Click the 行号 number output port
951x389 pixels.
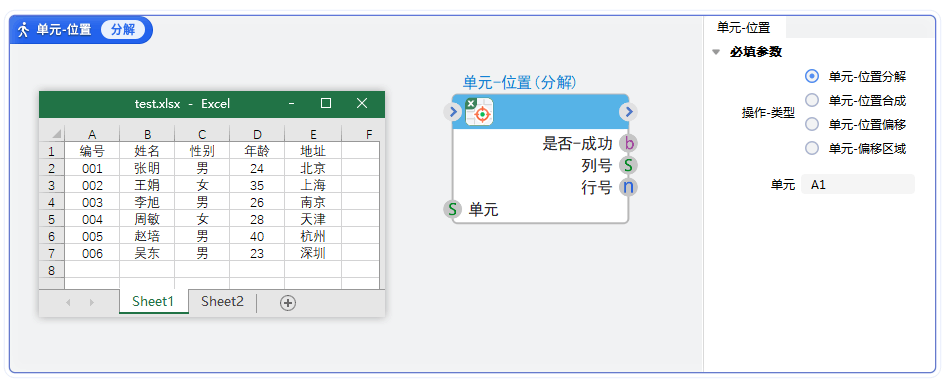[628, 187]
